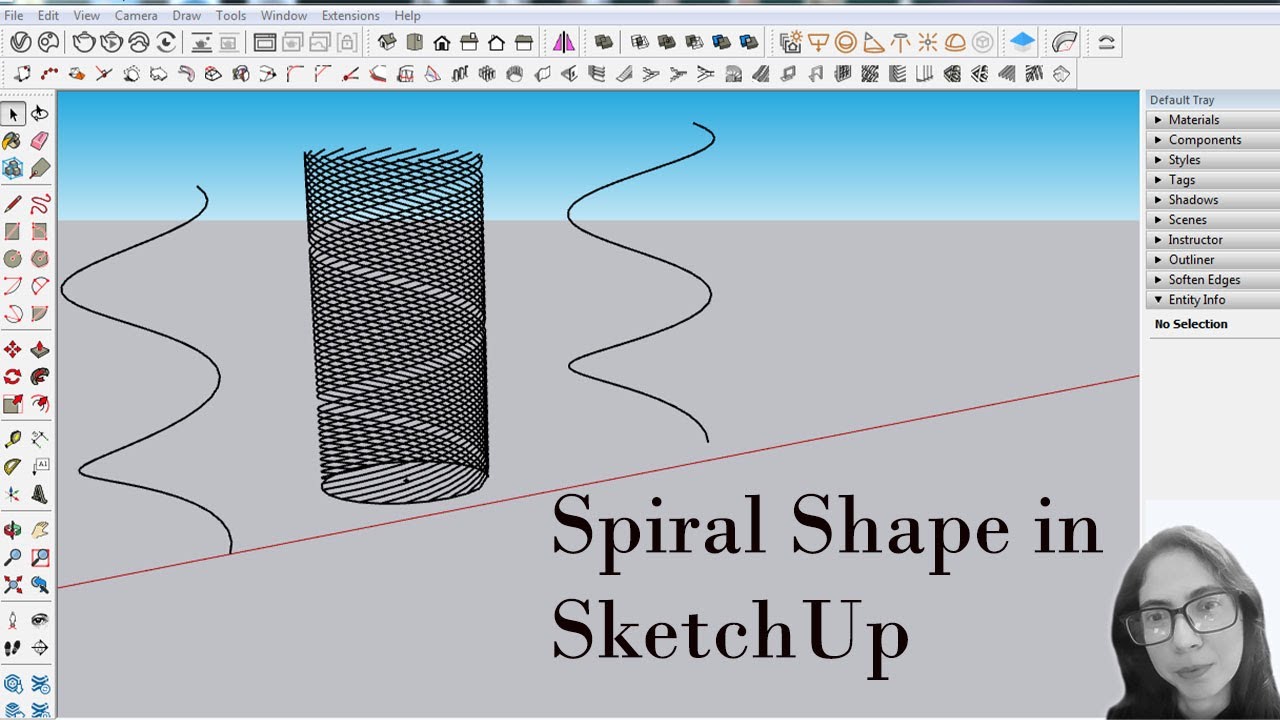Click the Zoom Extents tool
Viewport: 1280px width, 720px height.
point(13,584)
